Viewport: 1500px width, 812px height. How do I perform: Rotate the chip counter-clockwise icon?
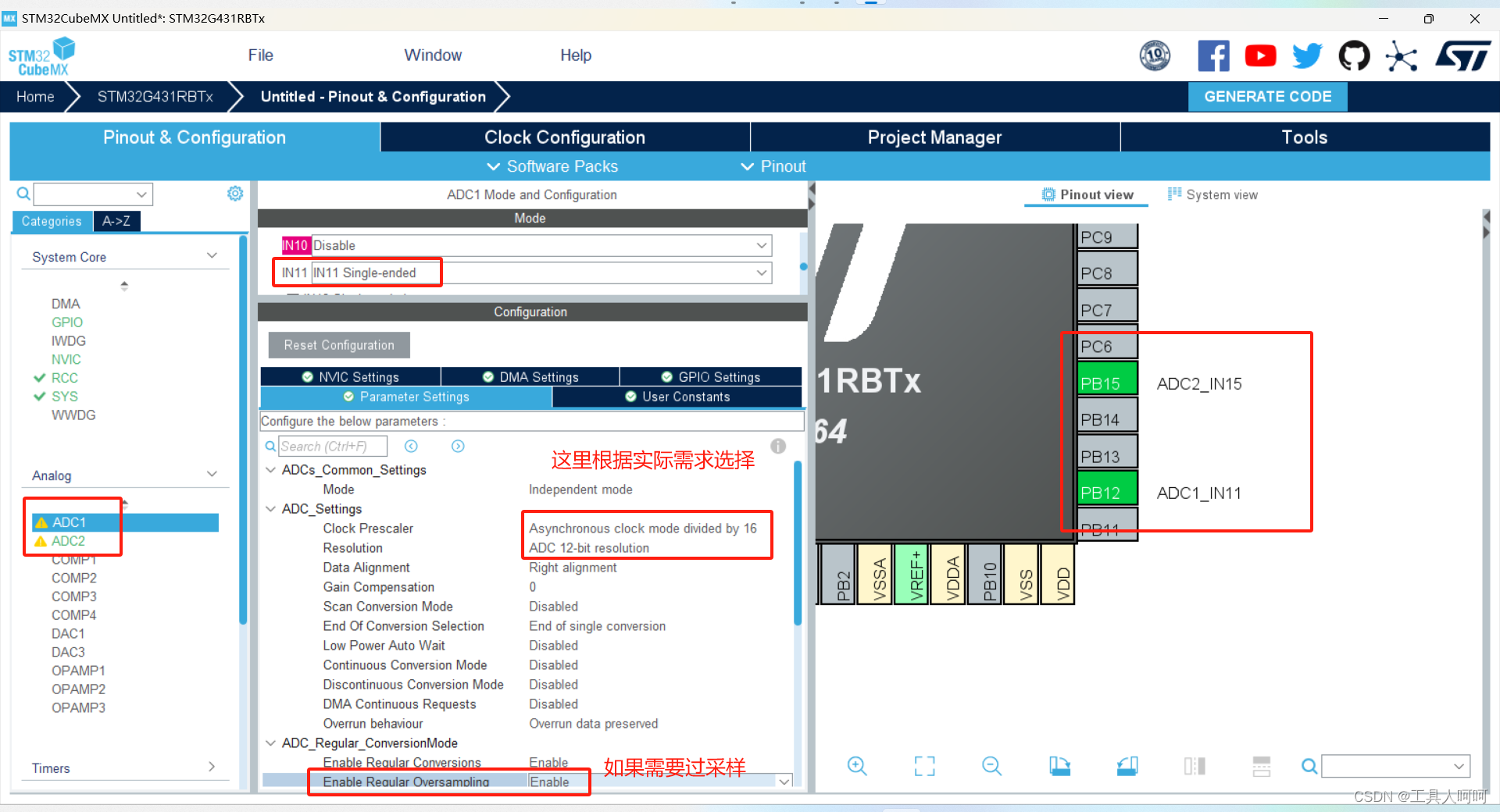(x=1127, y=767)
